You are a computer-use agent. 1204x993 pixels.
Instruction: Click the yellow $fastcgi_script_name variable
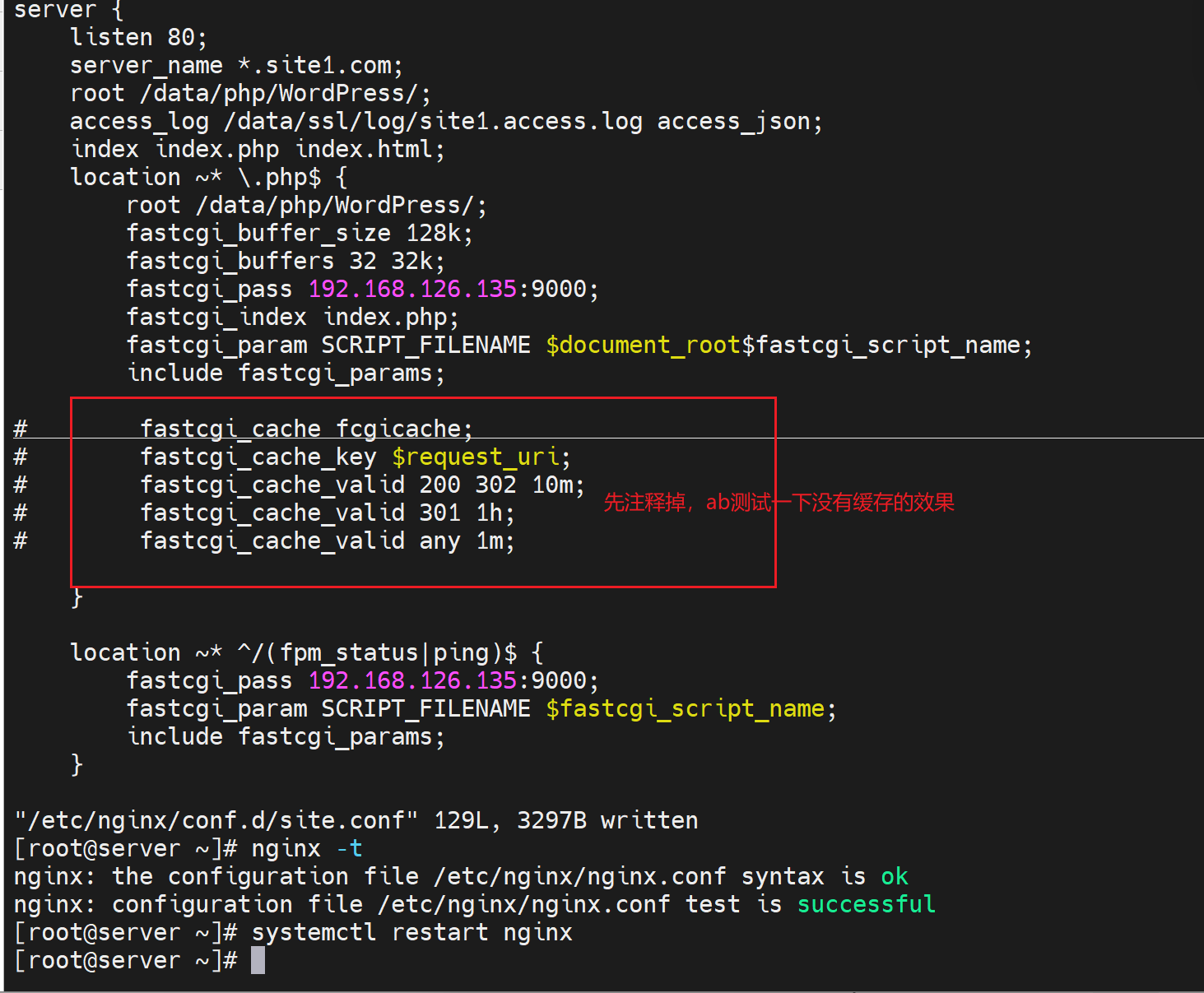pyautogui.click(x=685, y=708)
